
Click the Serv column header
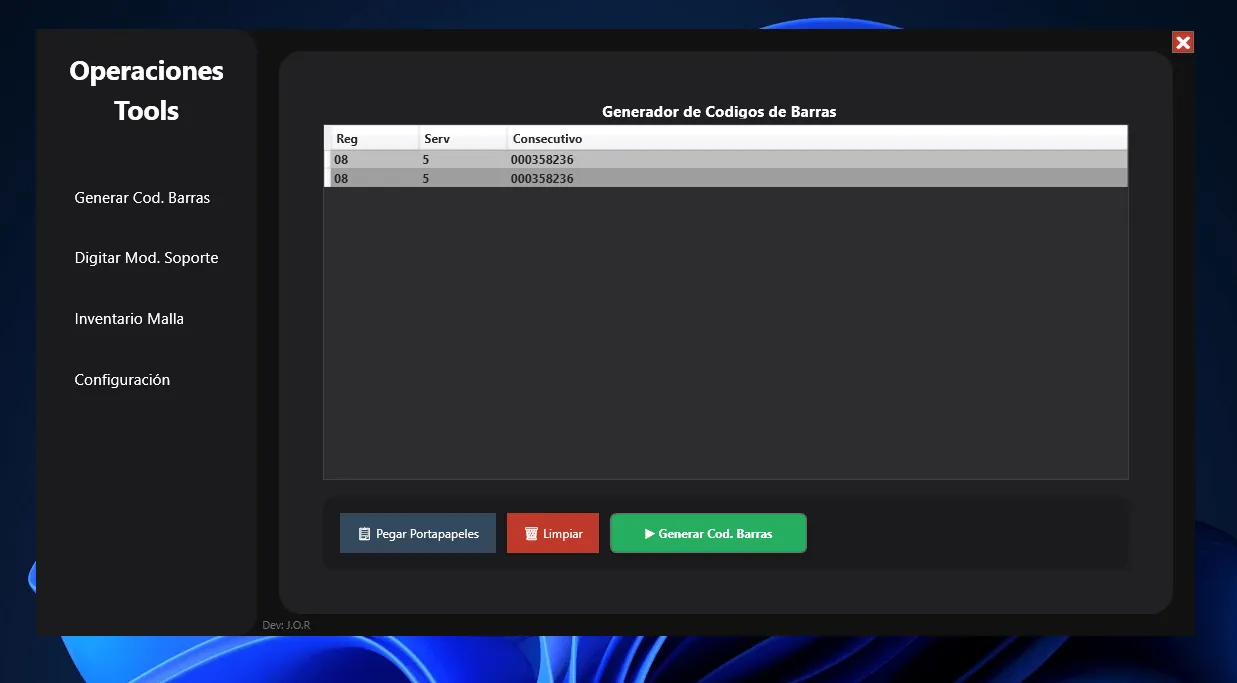pyautogui.click(x=462, y=138)
